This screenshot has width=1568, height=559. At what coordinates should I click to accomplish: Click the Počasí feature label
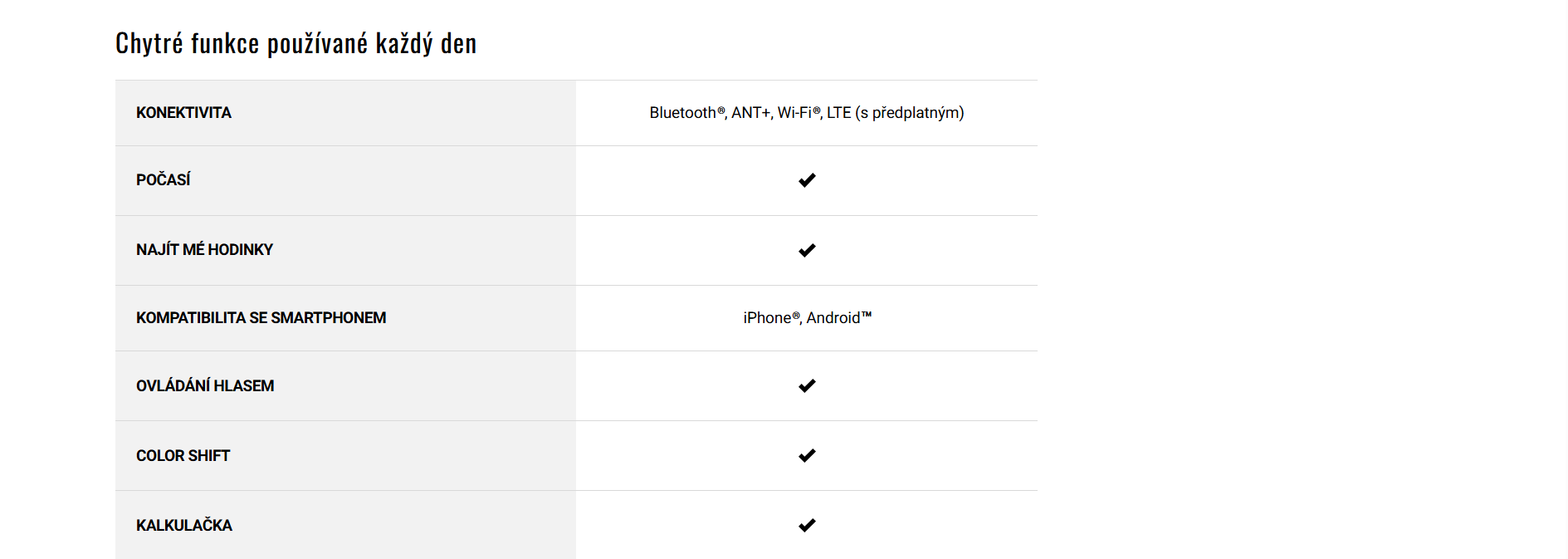[x=164, y=180]
